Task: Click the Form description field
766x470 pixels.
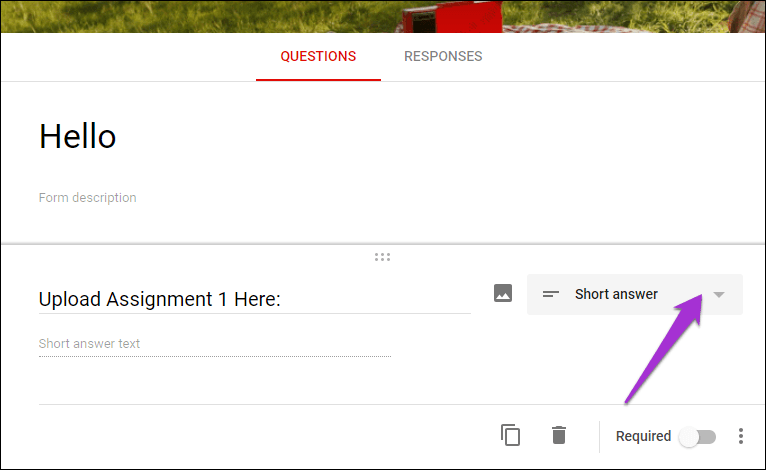Action: click(x=87, y=198)
